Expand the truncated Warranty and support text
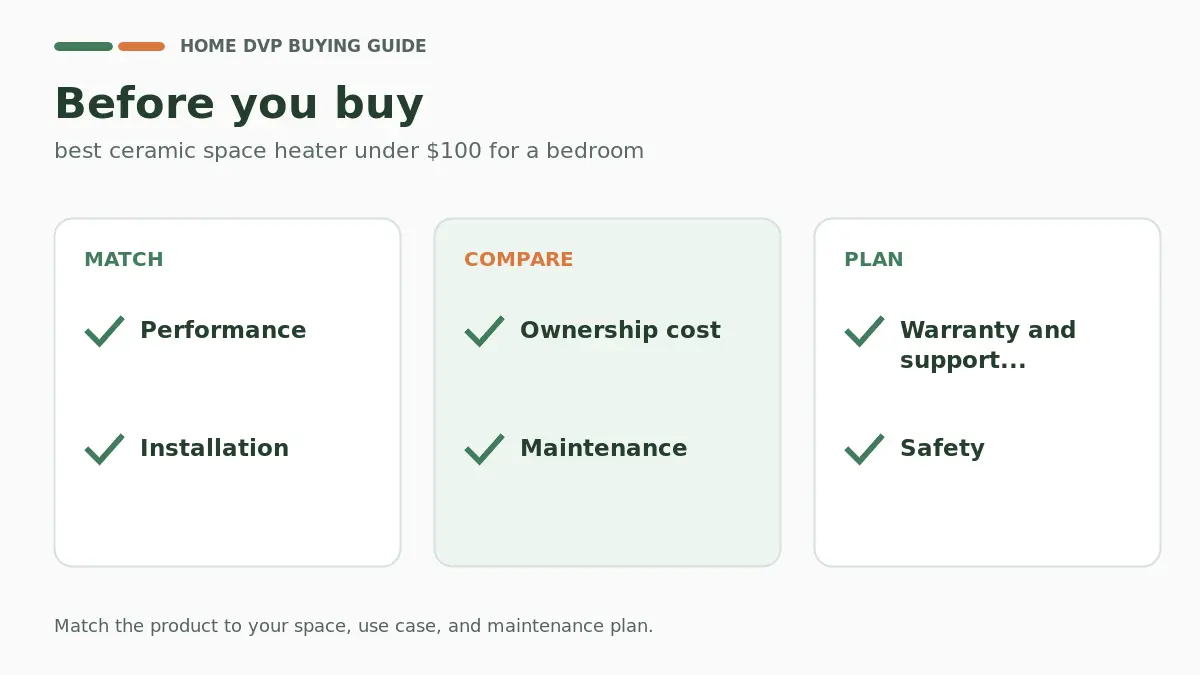1200x675 pixels. (x=988, y=346)
